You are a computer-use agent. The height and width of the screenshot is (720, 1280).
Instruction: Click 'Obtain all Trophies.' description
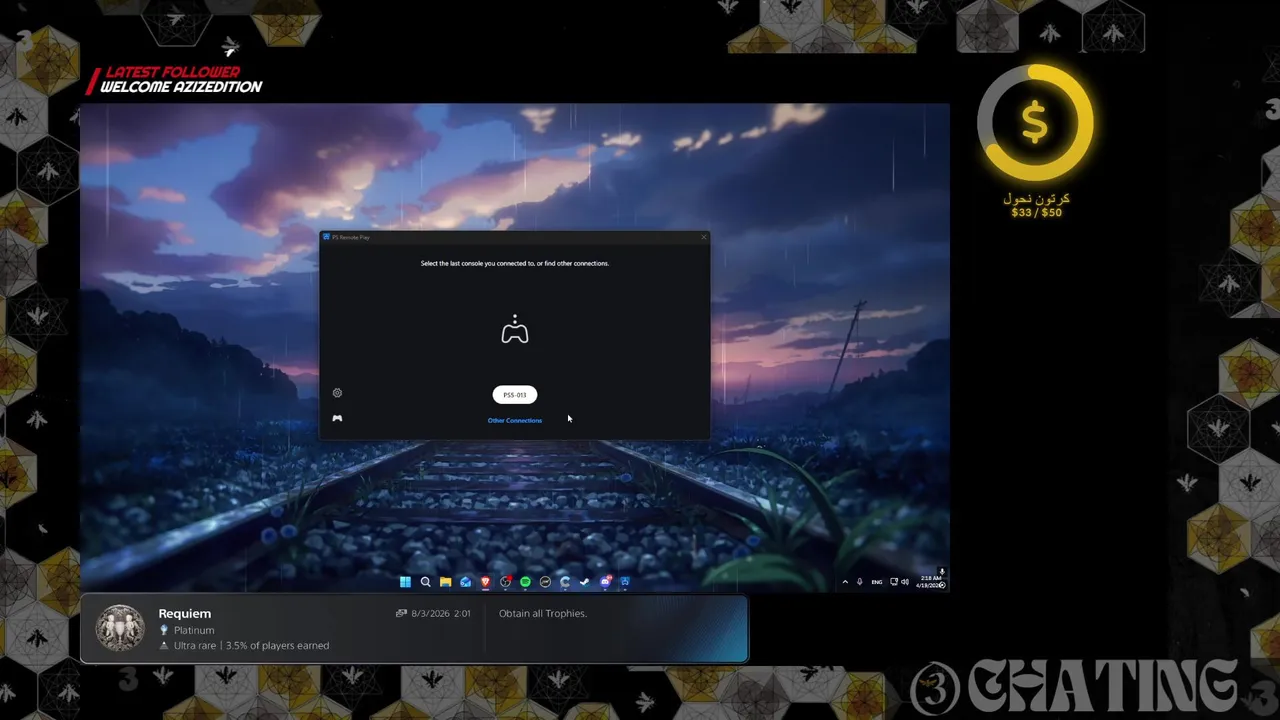point(543,613)
